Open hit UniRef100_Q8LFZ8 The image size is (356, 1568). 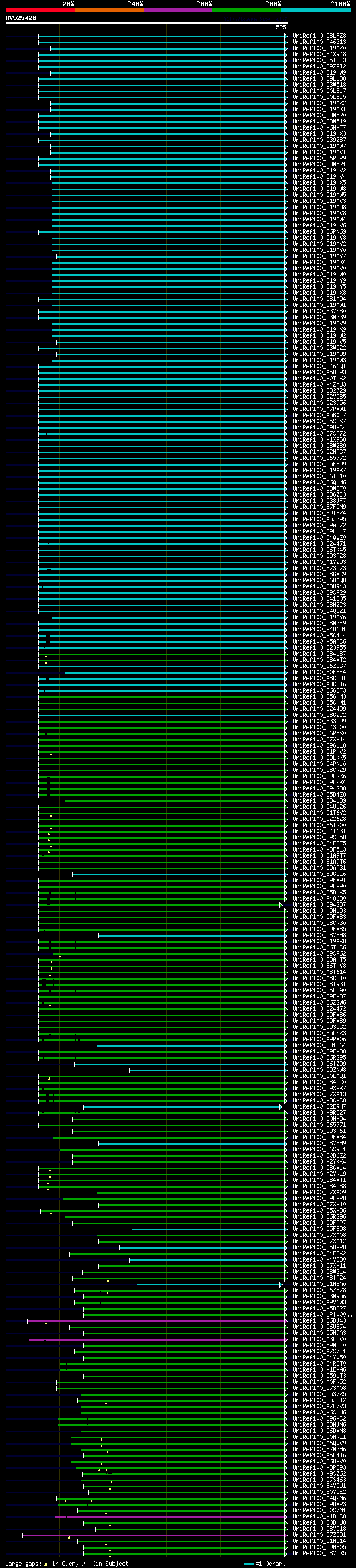[319, 36]
